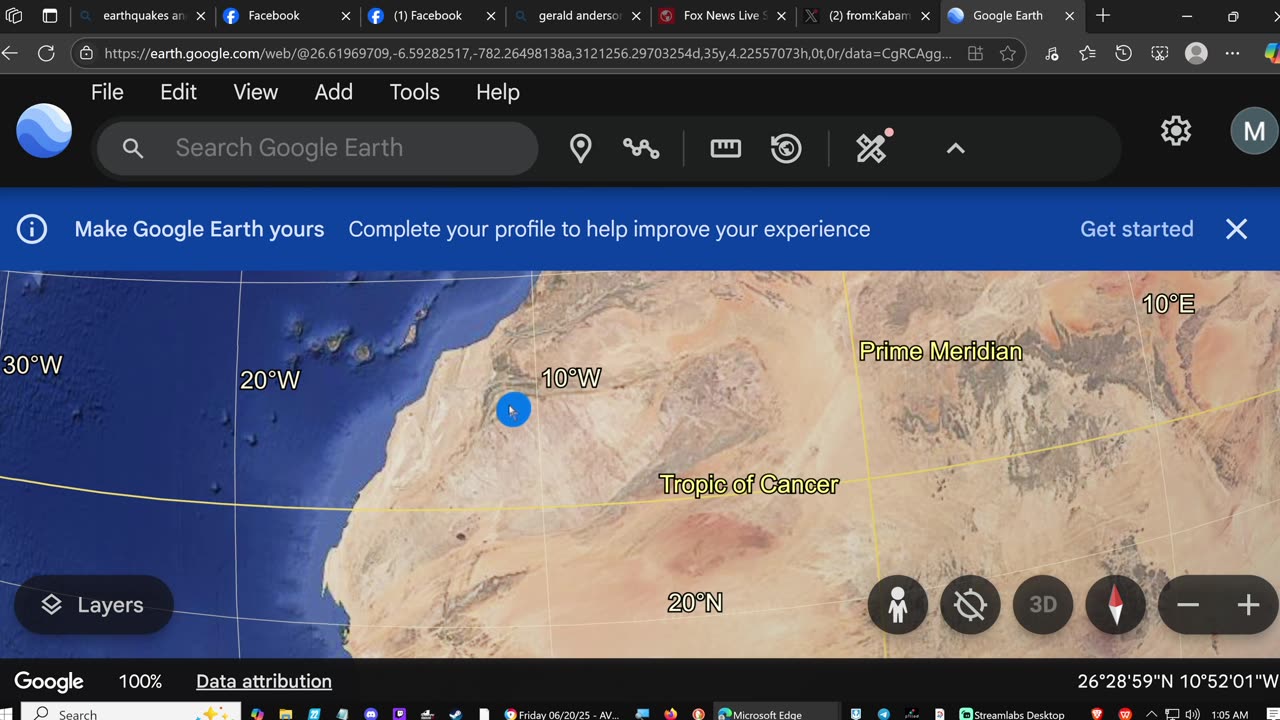Open the Tools menu
Screen dimensions: 1280x720
point(415,92)
